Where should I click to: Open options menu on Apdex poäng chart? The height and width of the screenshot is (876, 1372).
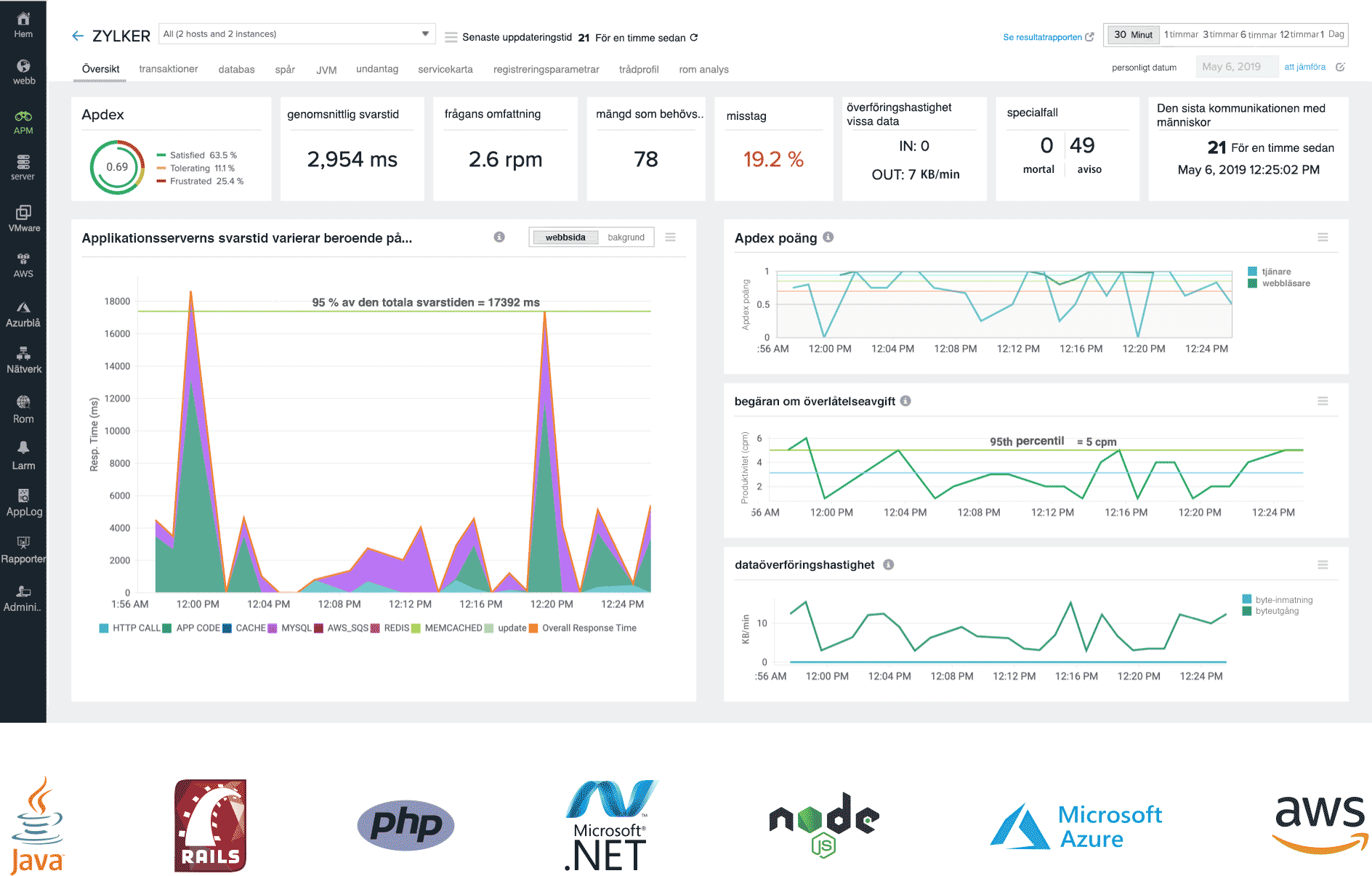click(1323, 238)
